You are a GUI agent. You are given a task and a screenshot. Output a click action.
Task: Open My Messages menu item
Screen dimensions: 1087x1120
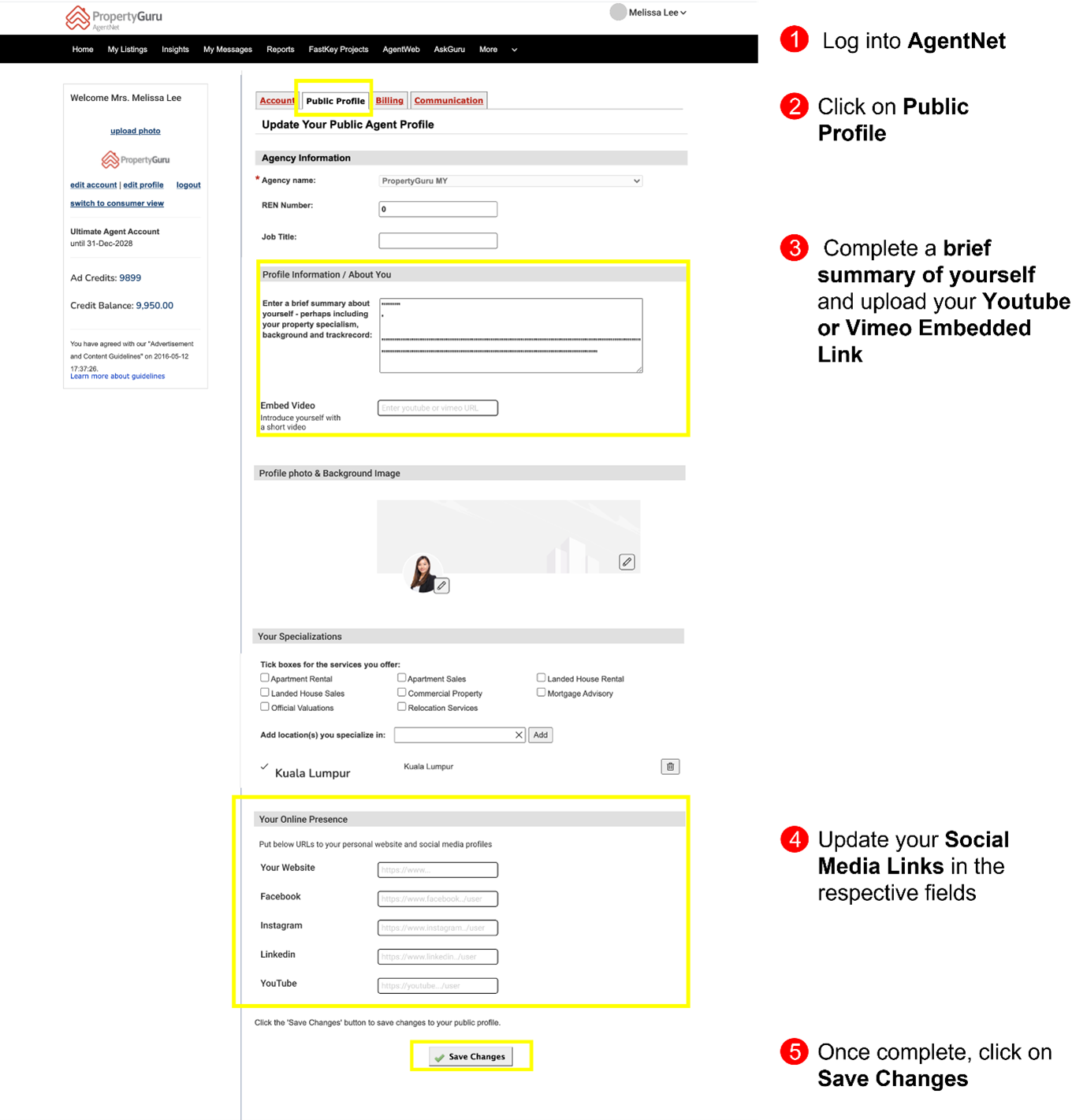(x=228, y=50)
